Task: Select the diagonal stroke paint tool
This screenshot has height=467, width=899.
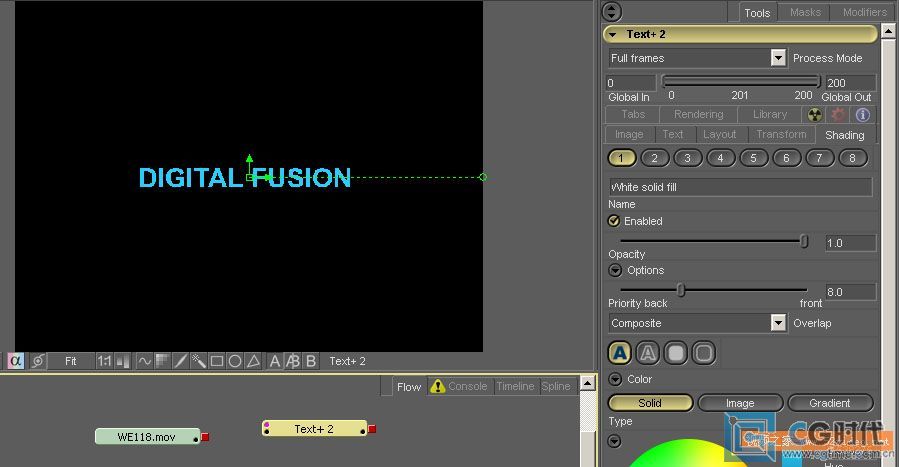Action: click(180, 361)
